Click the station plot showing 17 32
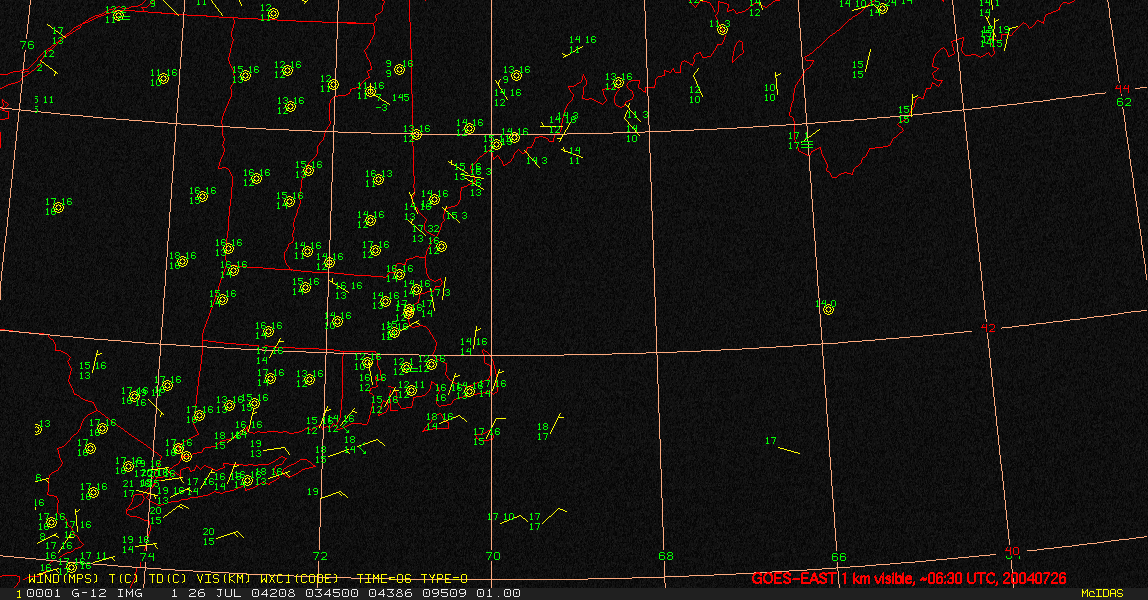This screenshot has height=600, width=1148. pos(425,229)
